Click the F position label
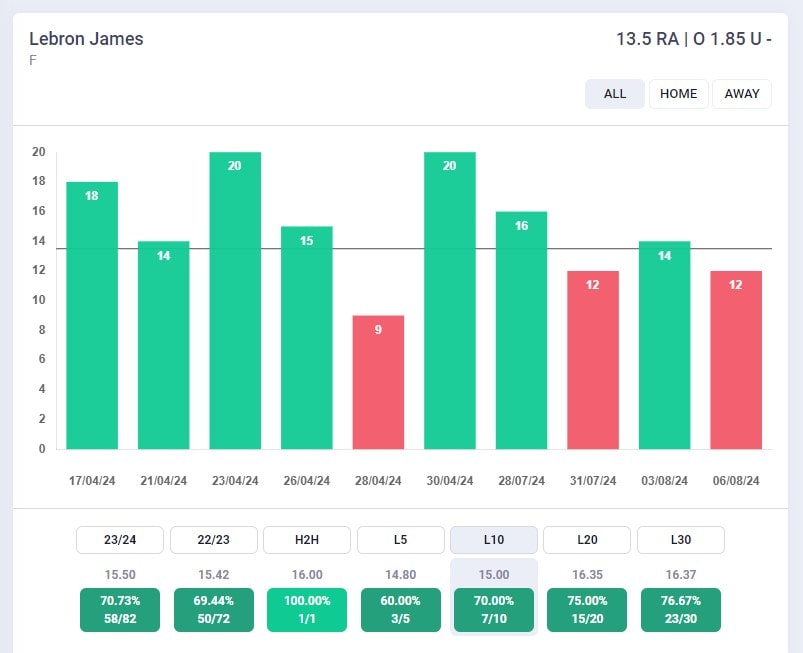 click(33, 60)
